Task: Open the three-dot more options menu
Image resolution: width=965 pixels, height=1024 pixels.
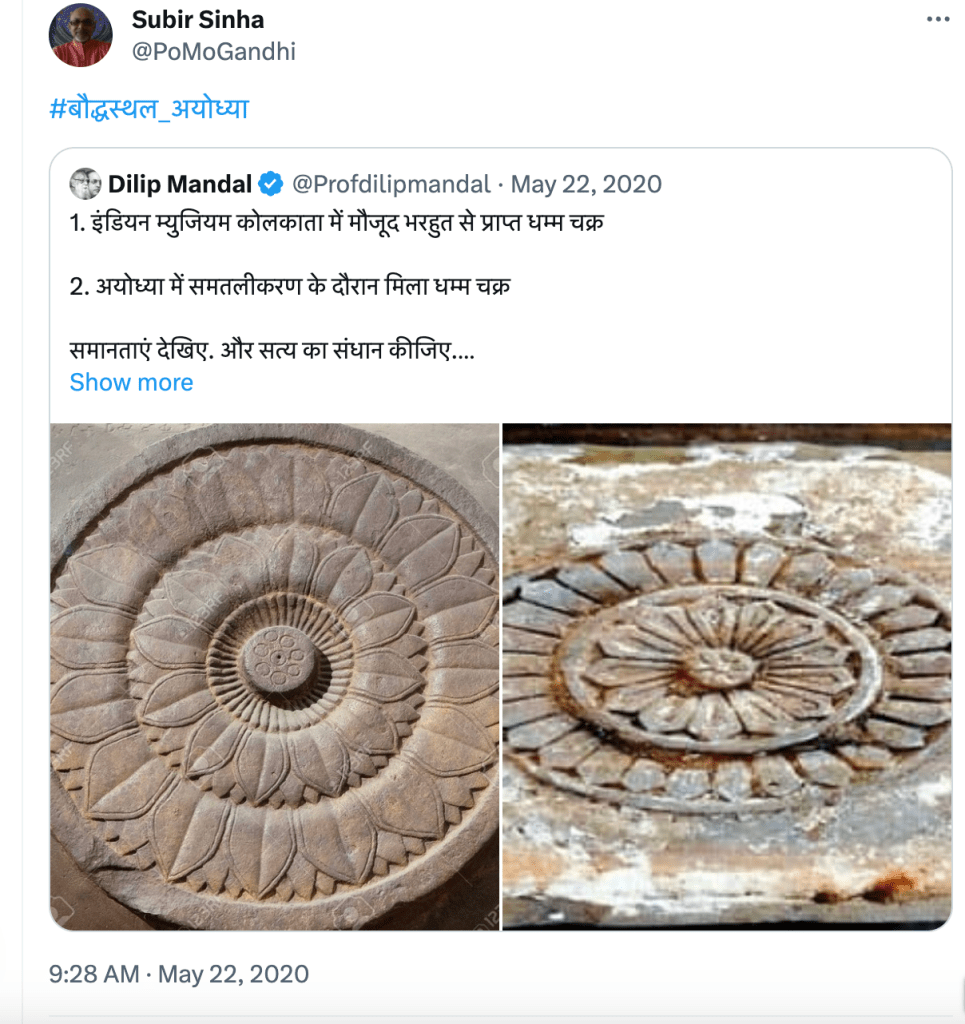Action: pyautogui.click(x=936, y=19)
